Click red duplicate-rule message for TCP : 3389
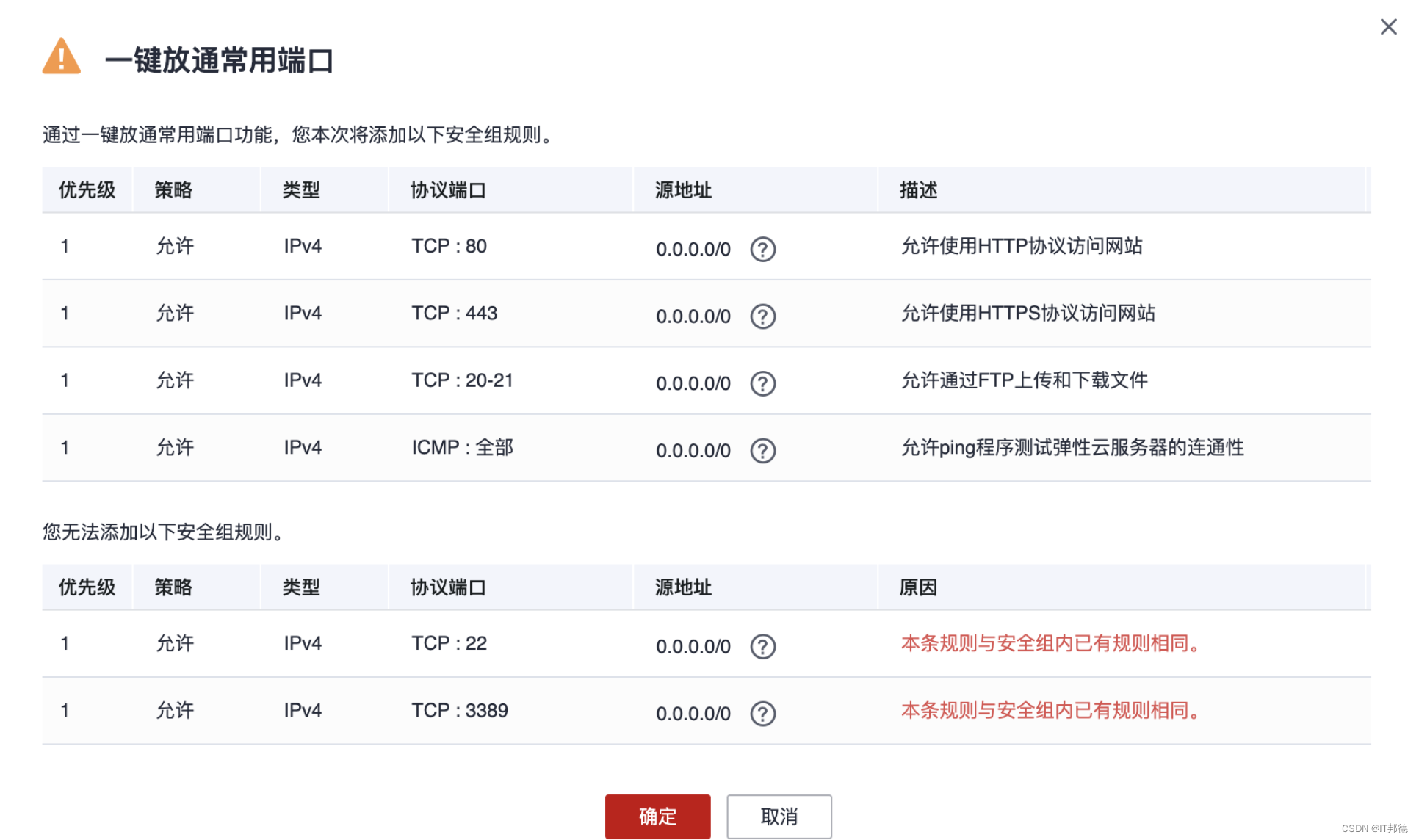The height and width of the screenshot is (840, 1419). [1050, 711]
